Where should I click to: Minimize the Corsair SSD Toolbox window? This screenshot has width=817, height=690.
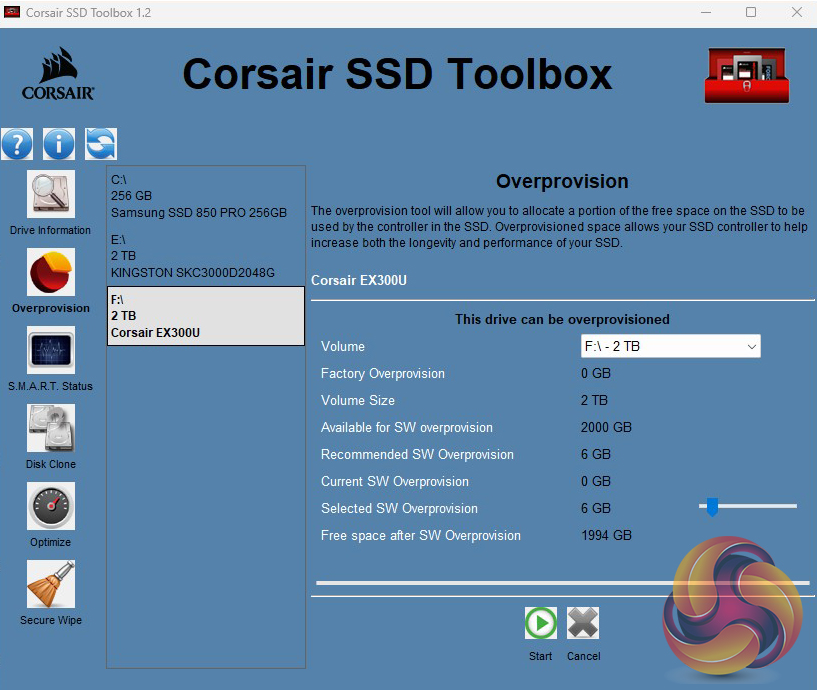point(706,13)
